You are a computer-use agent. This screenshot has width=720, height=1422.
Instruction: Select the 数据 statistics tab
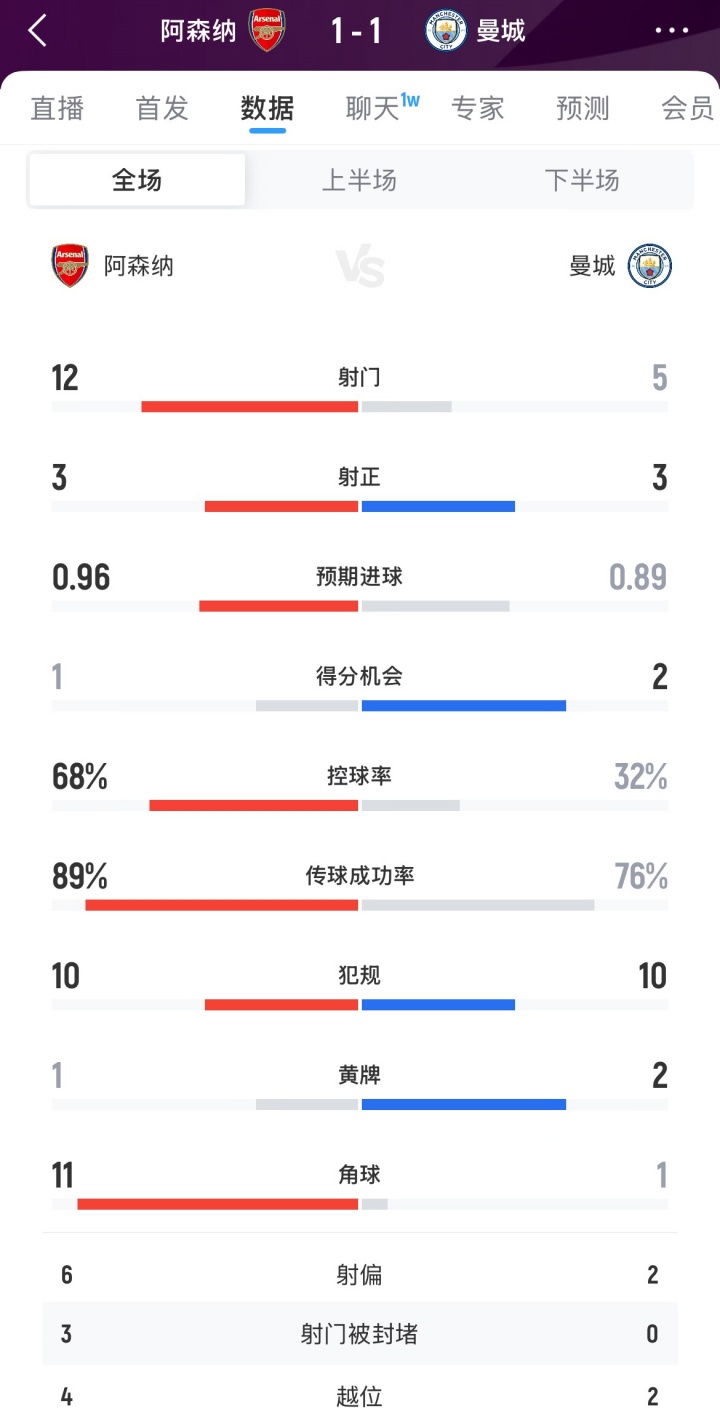267,108
